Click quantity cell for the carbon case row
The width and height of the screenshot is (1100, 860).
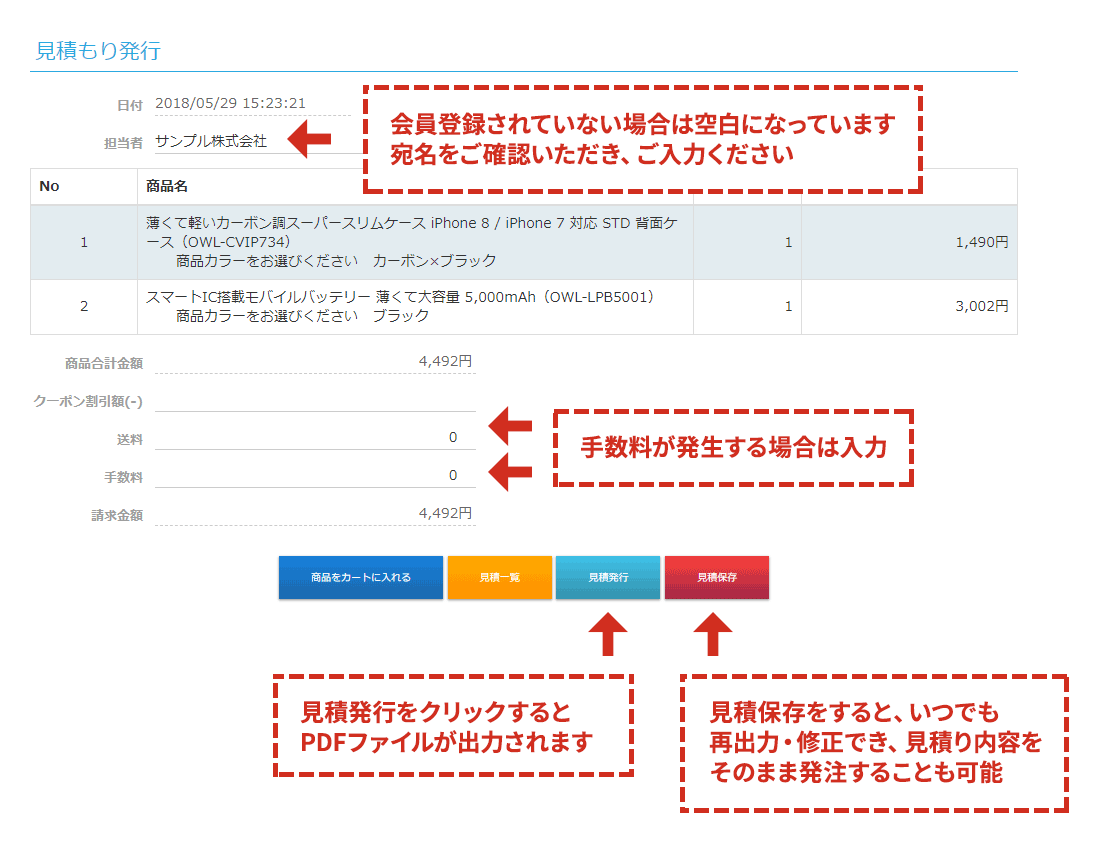coord(747,242)
